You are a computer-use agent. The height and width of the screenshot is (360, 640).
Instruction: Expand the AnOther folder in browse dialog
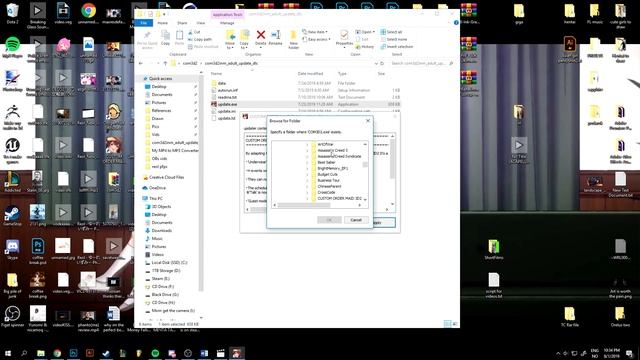pos(307,144)
